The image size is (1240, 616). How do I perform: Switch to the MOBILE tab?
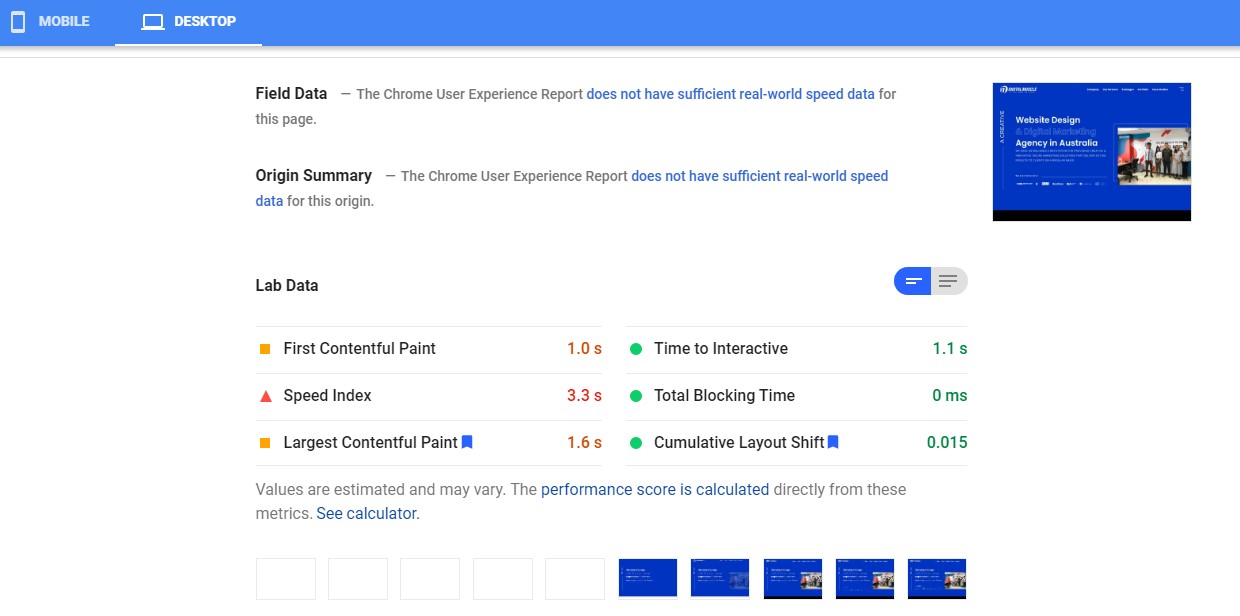(50, 20)
